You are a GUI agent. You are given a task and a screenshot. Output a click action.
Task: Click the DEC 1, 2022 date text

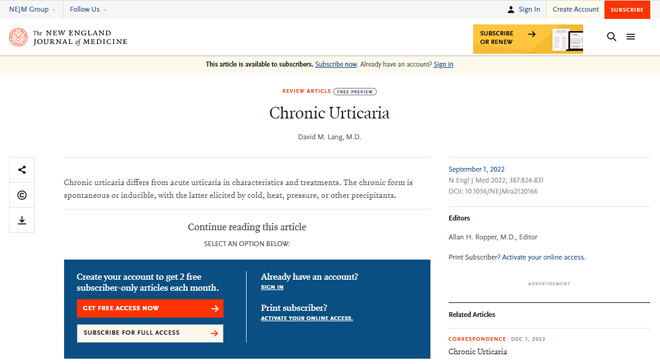(528, 339)
